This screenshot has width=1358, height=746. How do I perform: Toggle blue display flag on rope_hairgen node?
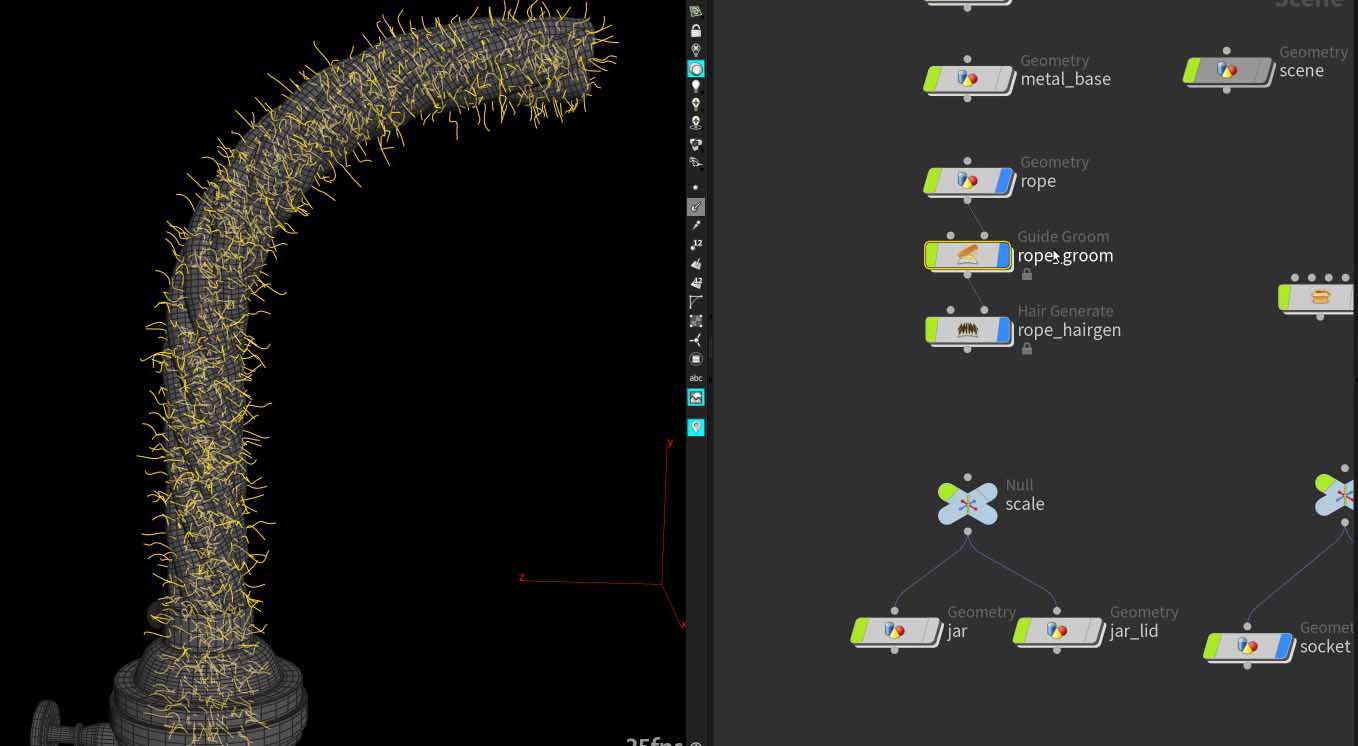(1004, 330)
